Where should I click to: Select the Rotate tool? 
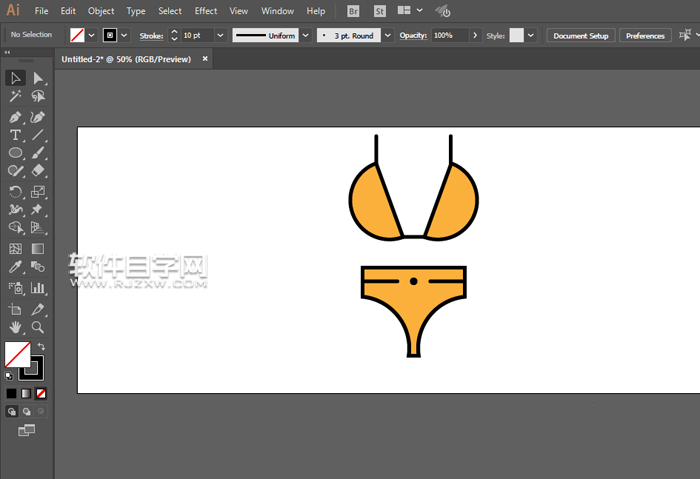point(16,191)
